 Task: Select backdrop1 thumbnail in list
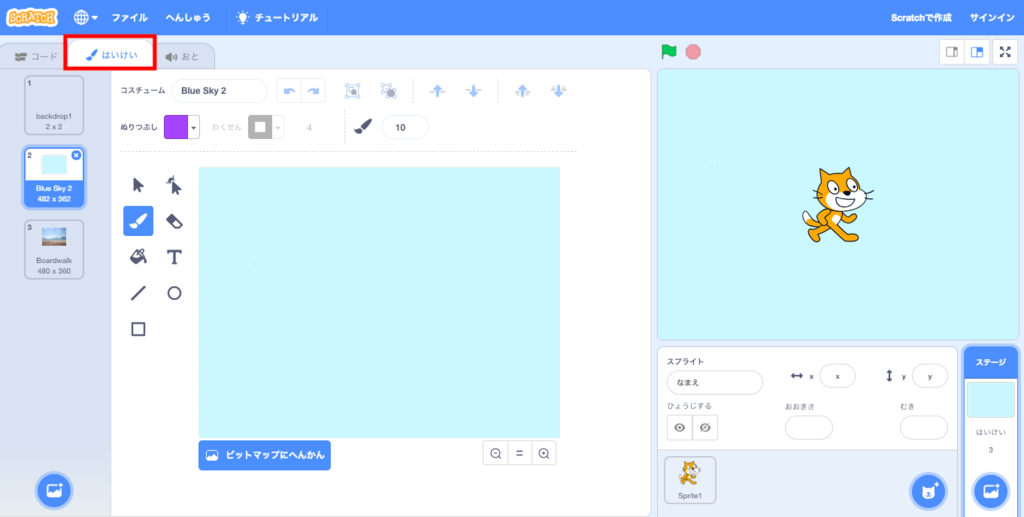tap(54, 105)
